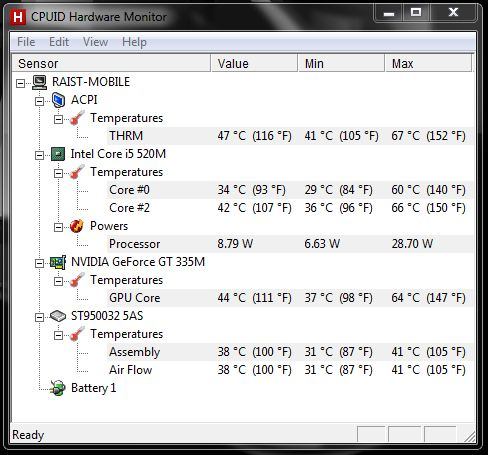Open the File menu
488x455 pixels.
click(26, 42)
